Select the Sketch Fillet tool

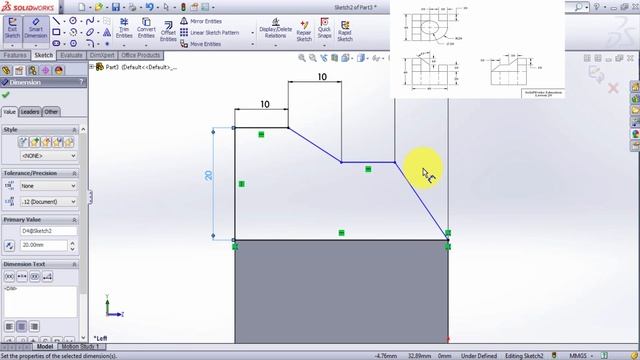(90, 43)
